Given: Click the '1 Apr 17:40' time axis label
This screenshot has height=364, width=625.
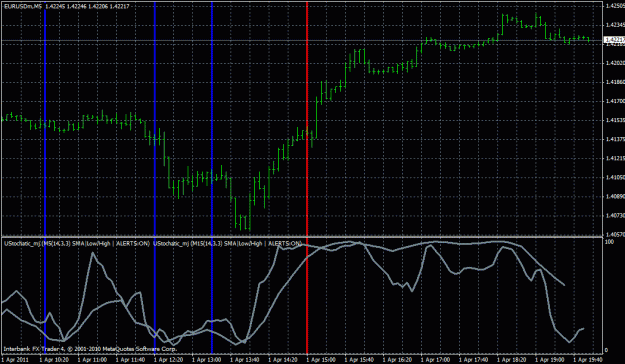Looking at the screenshot, I should click(474, 360).
